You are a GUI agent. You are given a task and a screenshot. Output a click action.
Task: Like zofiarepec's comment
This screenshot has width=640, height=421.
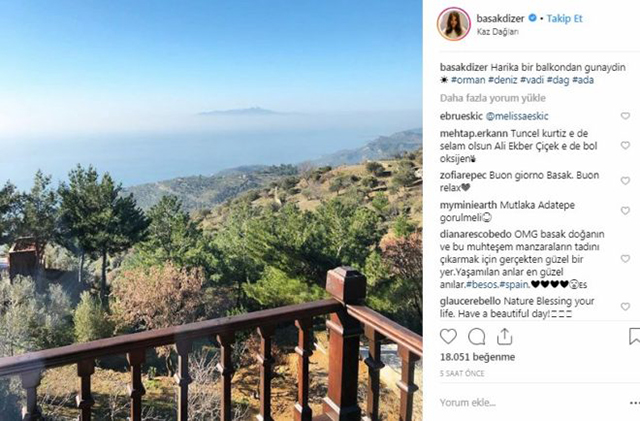click(625, 180)
